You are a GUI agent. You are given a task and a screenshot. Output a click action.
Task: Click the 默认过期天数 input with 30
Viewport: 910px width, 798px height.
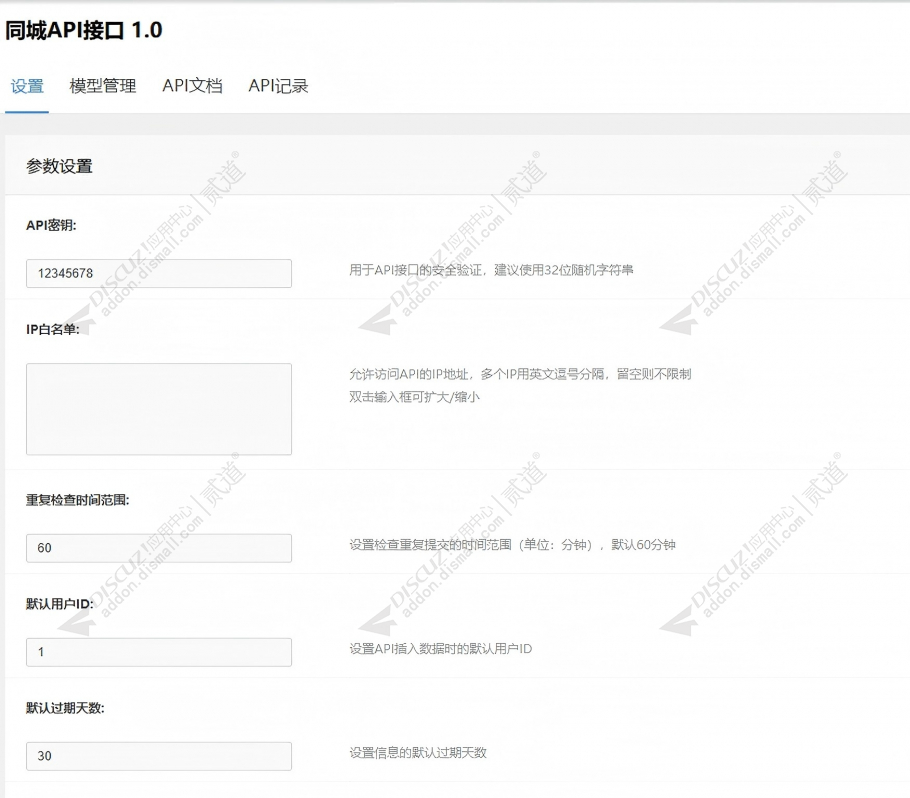[x=159, y=756]
